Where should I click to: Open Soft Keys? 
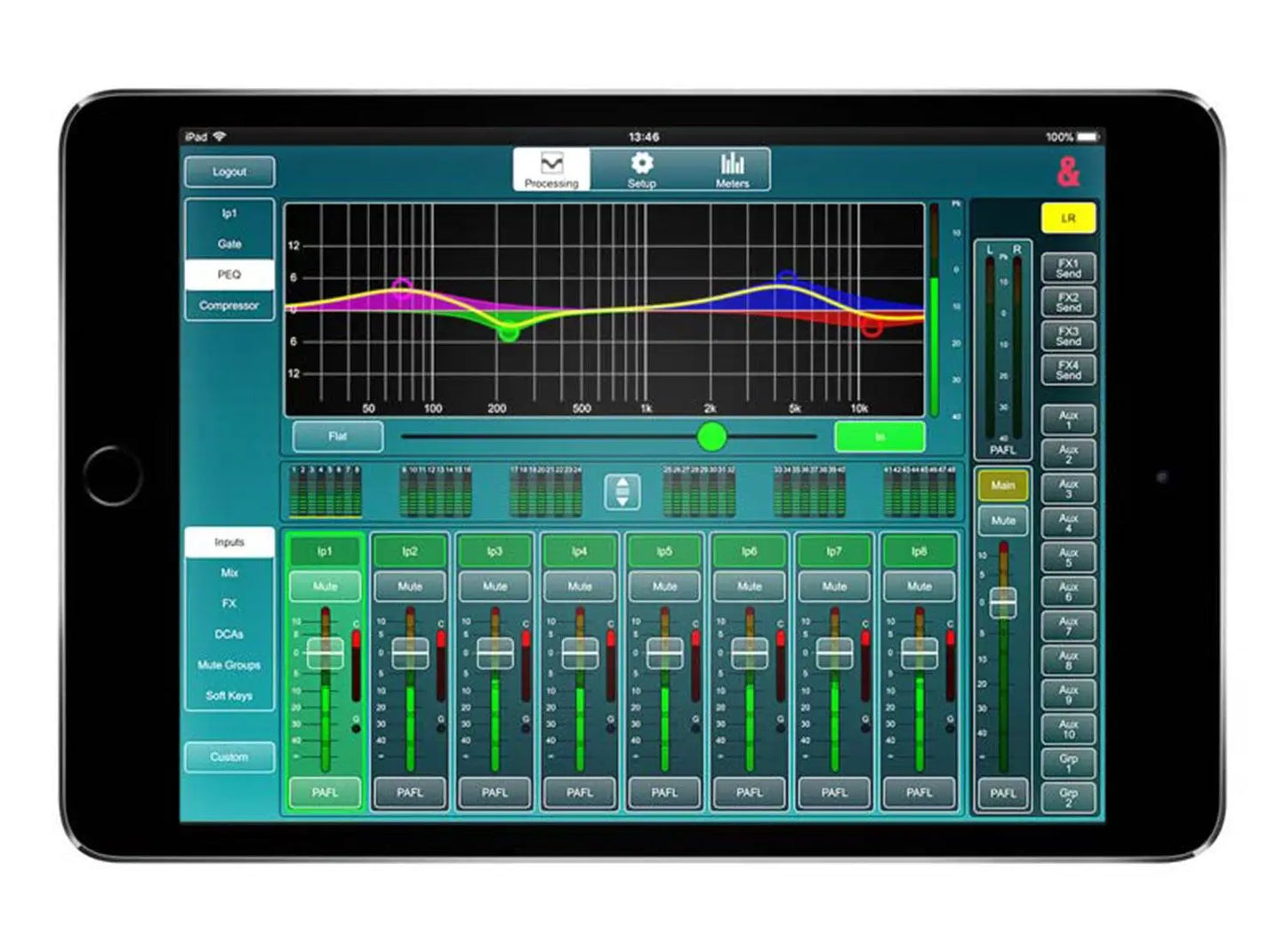[x=229, y=695]
